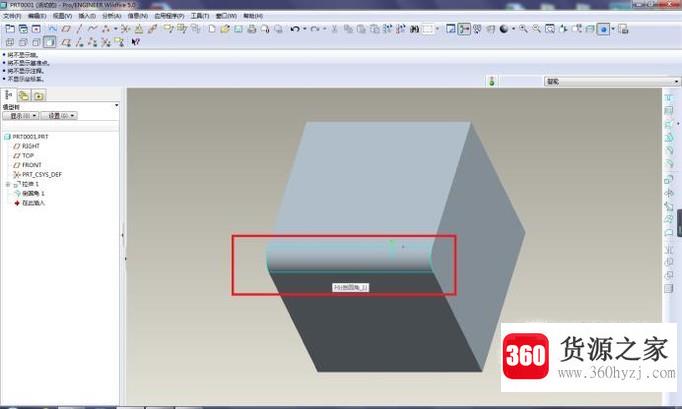Click the bottom icon of right feature toolbar
This screenshot has width=682, height=409.
[x=669, y=288]
